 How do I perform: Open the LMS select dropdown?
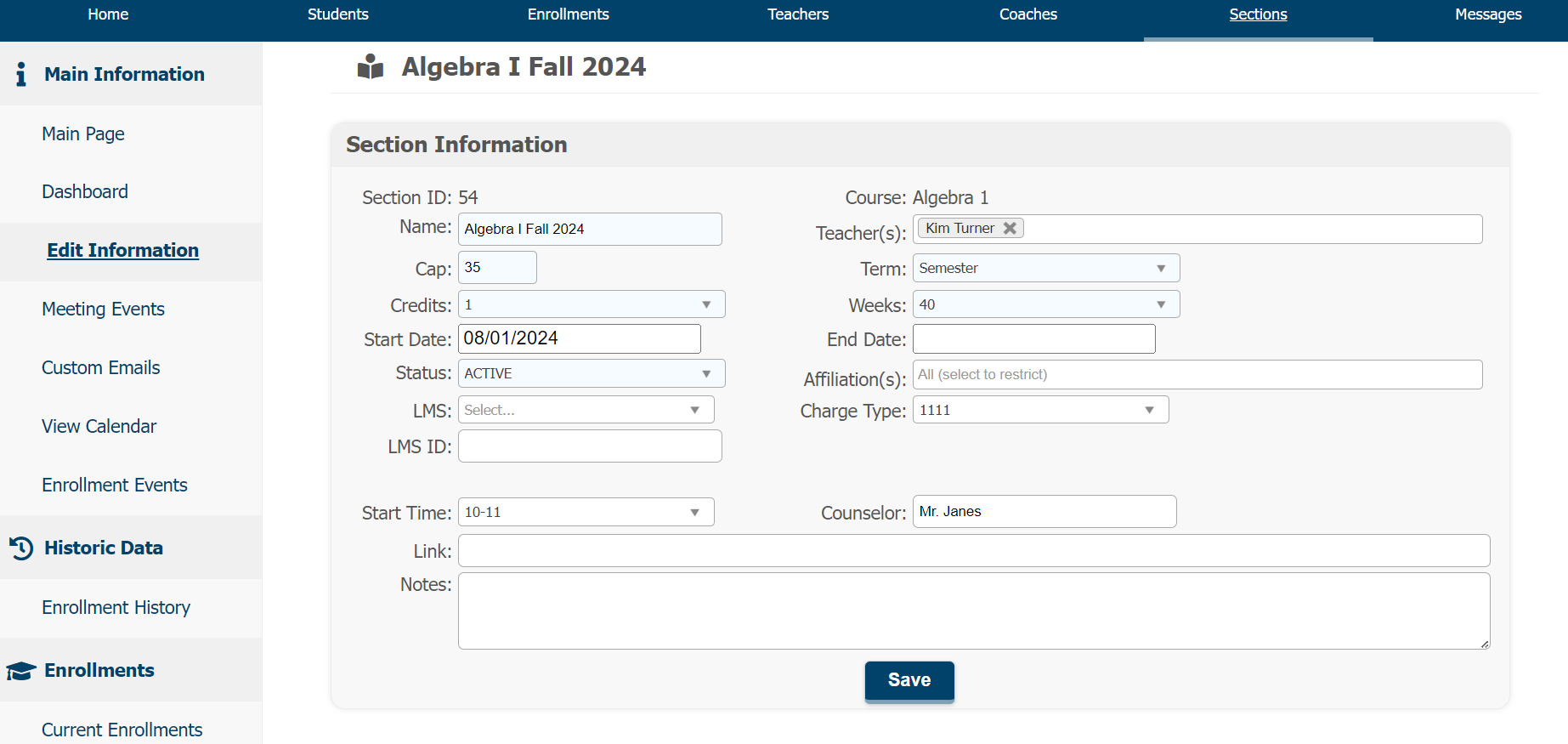[x=586, y=410]
